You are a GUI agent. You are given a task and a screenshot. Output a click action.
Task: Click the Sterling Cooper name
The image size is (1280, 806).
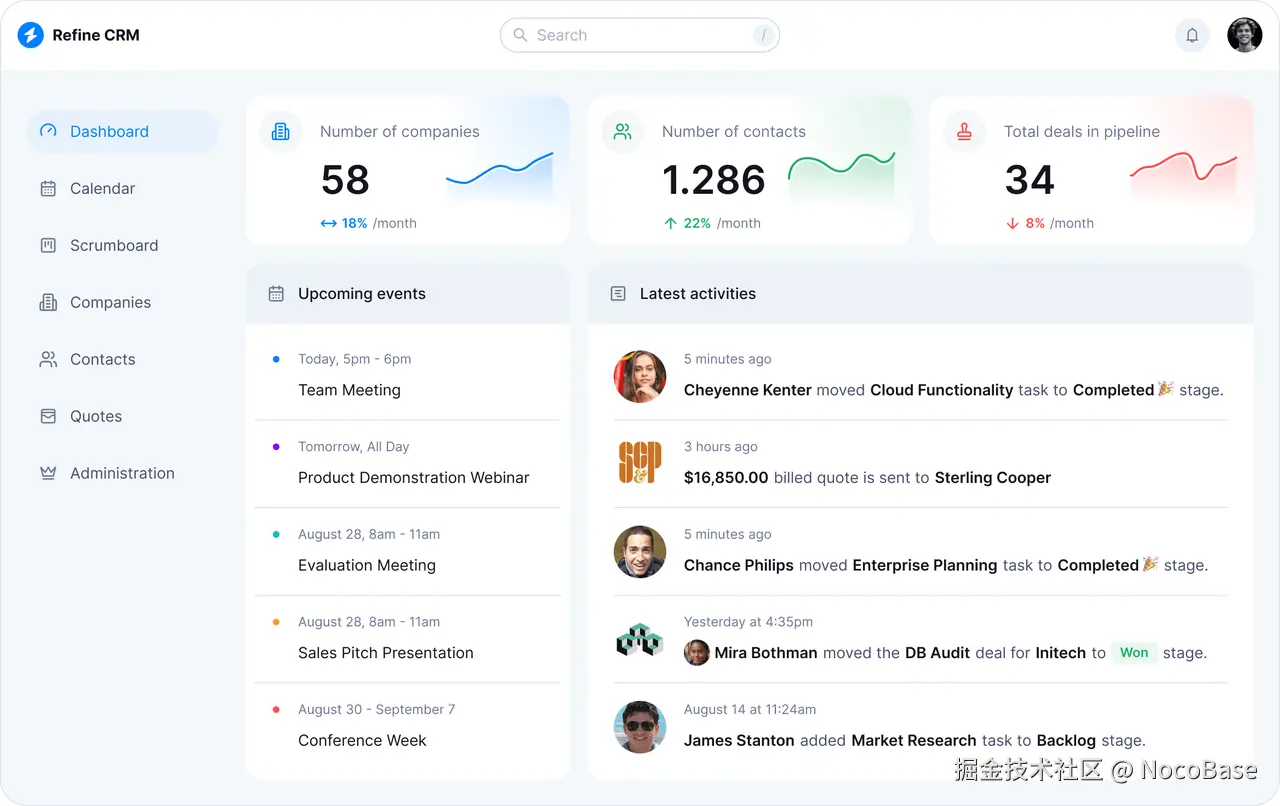tap(993, 478)
